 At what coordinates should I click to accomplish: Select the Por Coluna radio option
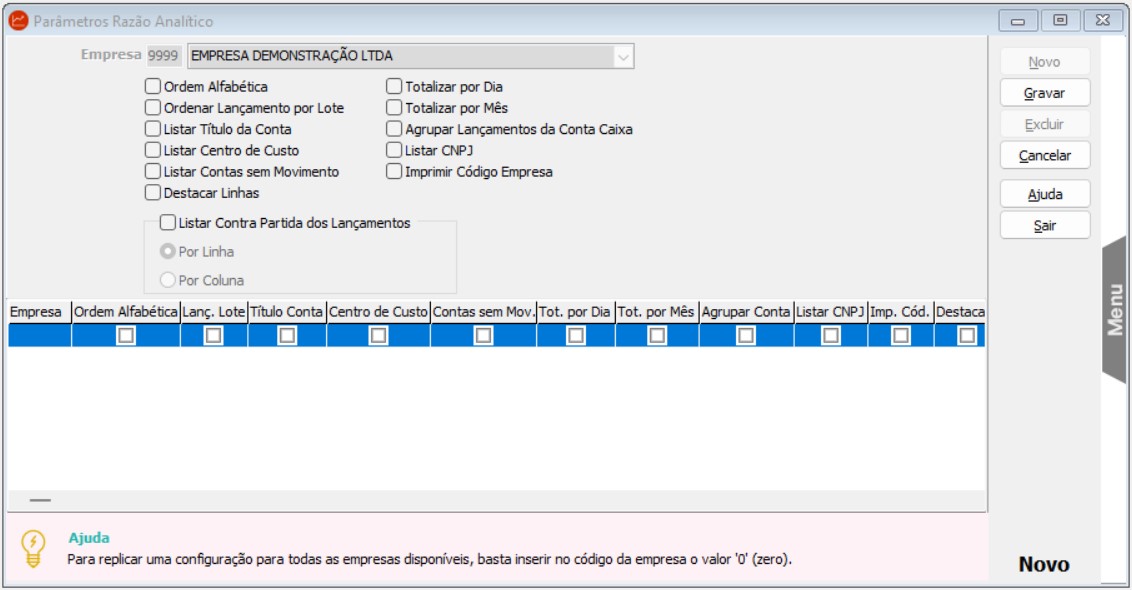point(167,279)
